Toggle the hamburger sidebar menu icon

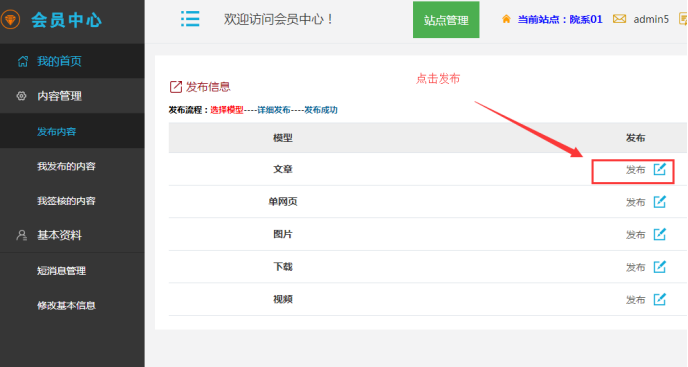(x=190, y=19)
